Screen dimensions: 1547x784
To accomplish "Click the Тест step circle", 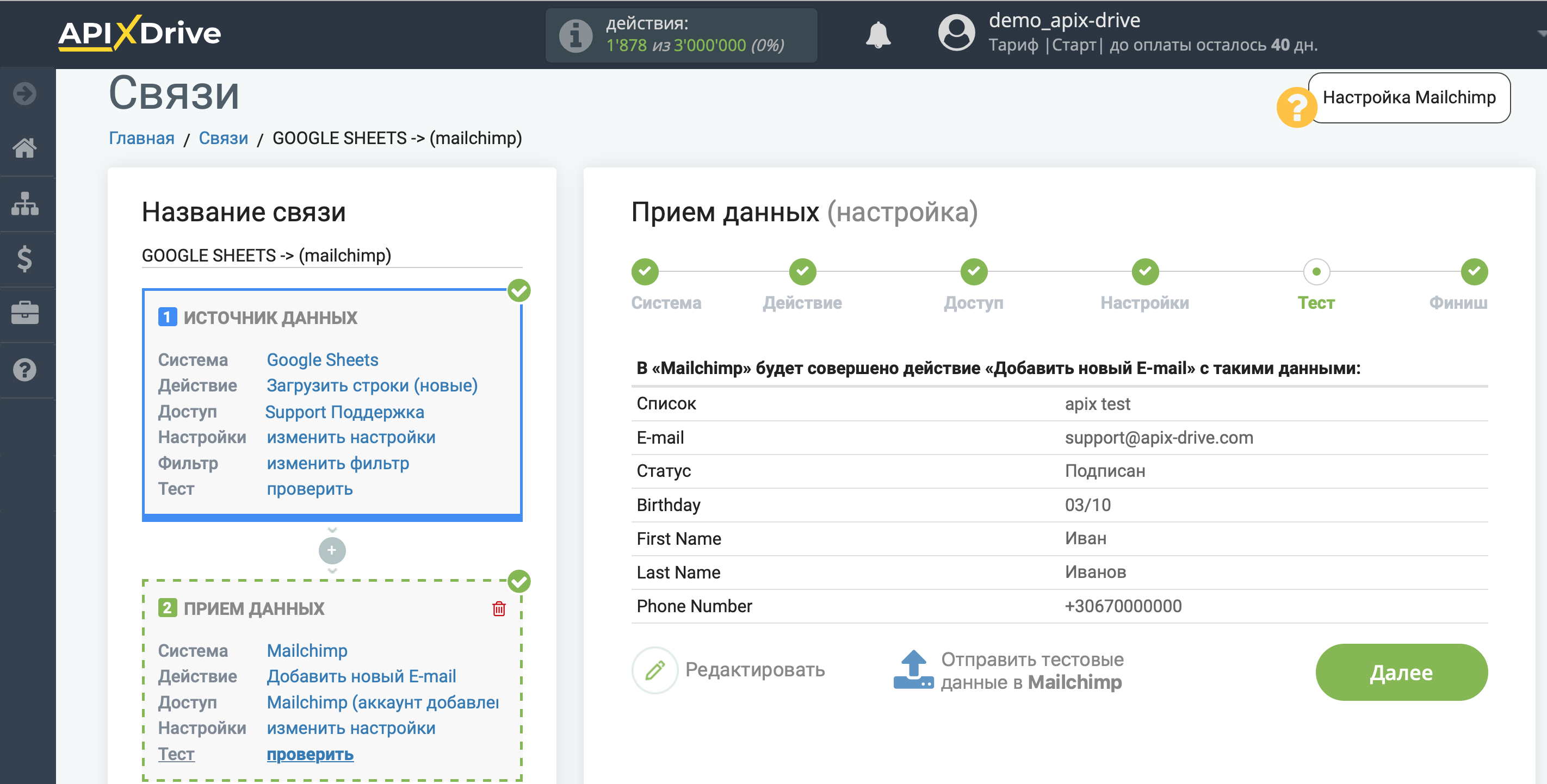I will tap(1316, 272).
